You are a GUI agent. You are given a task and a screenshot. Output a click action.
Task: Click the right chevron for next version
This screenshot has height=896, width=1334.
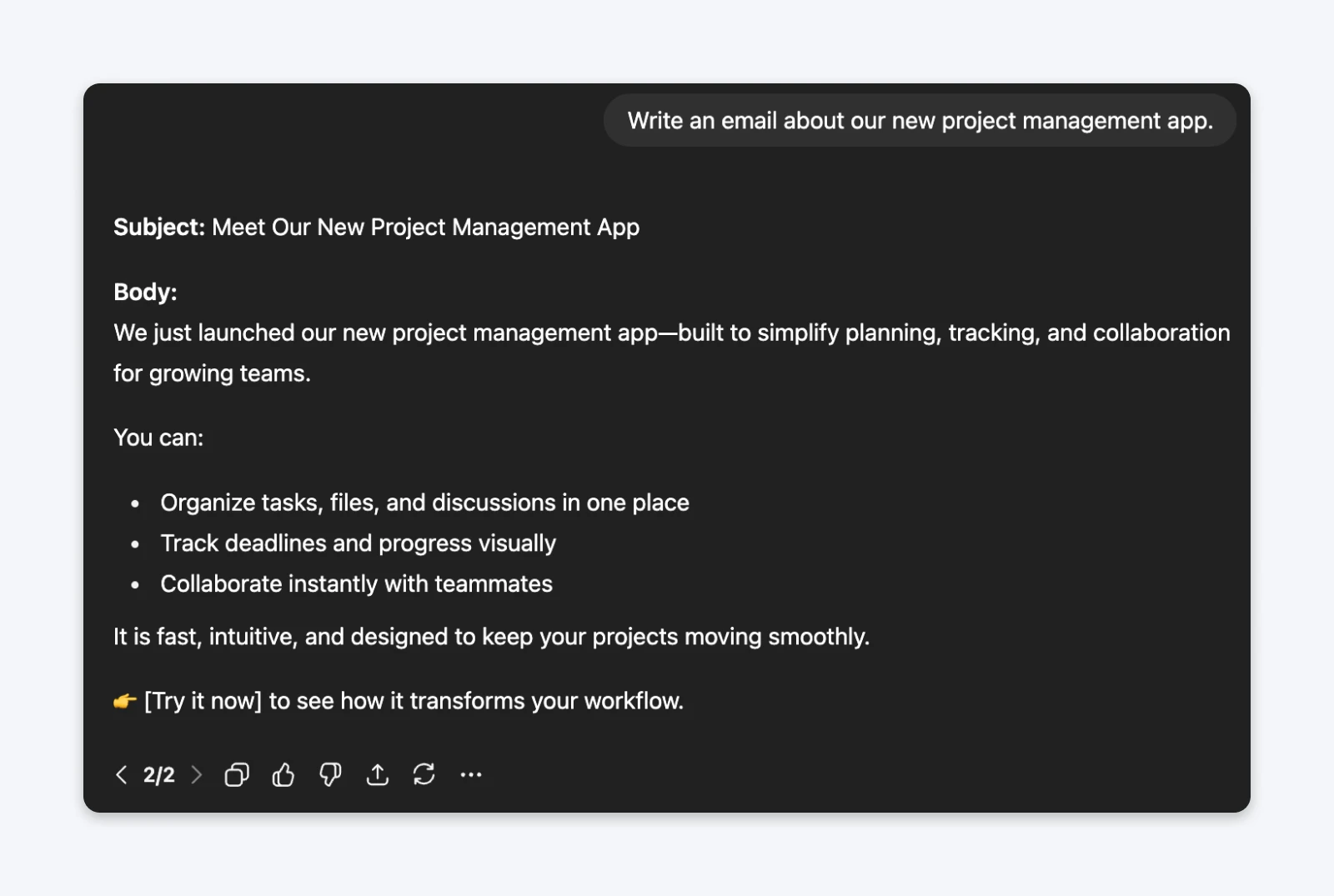pos(197,774)
